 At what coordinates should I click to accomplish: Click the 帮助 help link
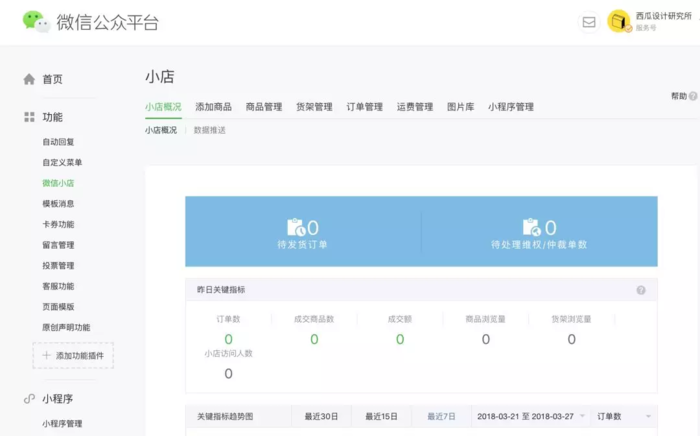point(679,96)
